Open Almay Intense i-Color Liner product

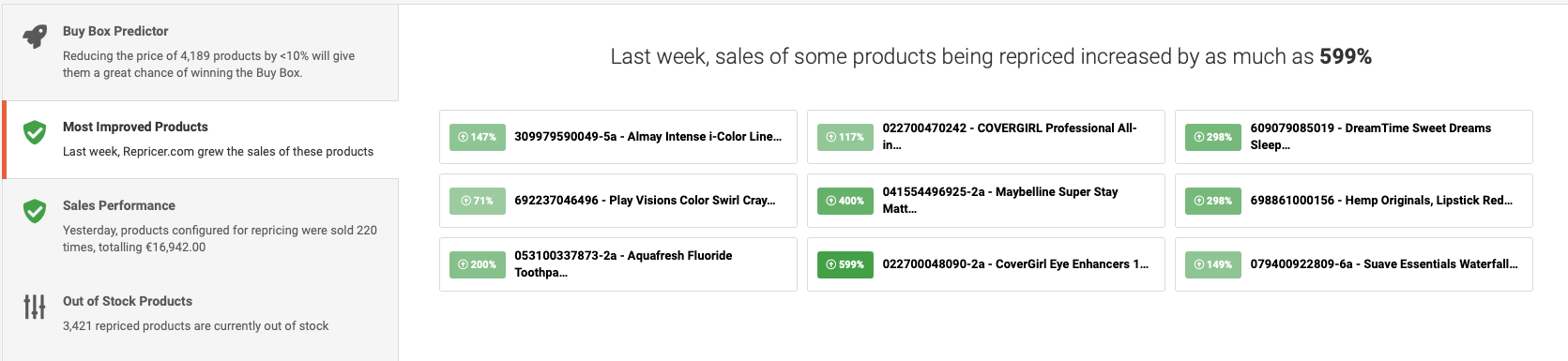(x=618, y=137)
